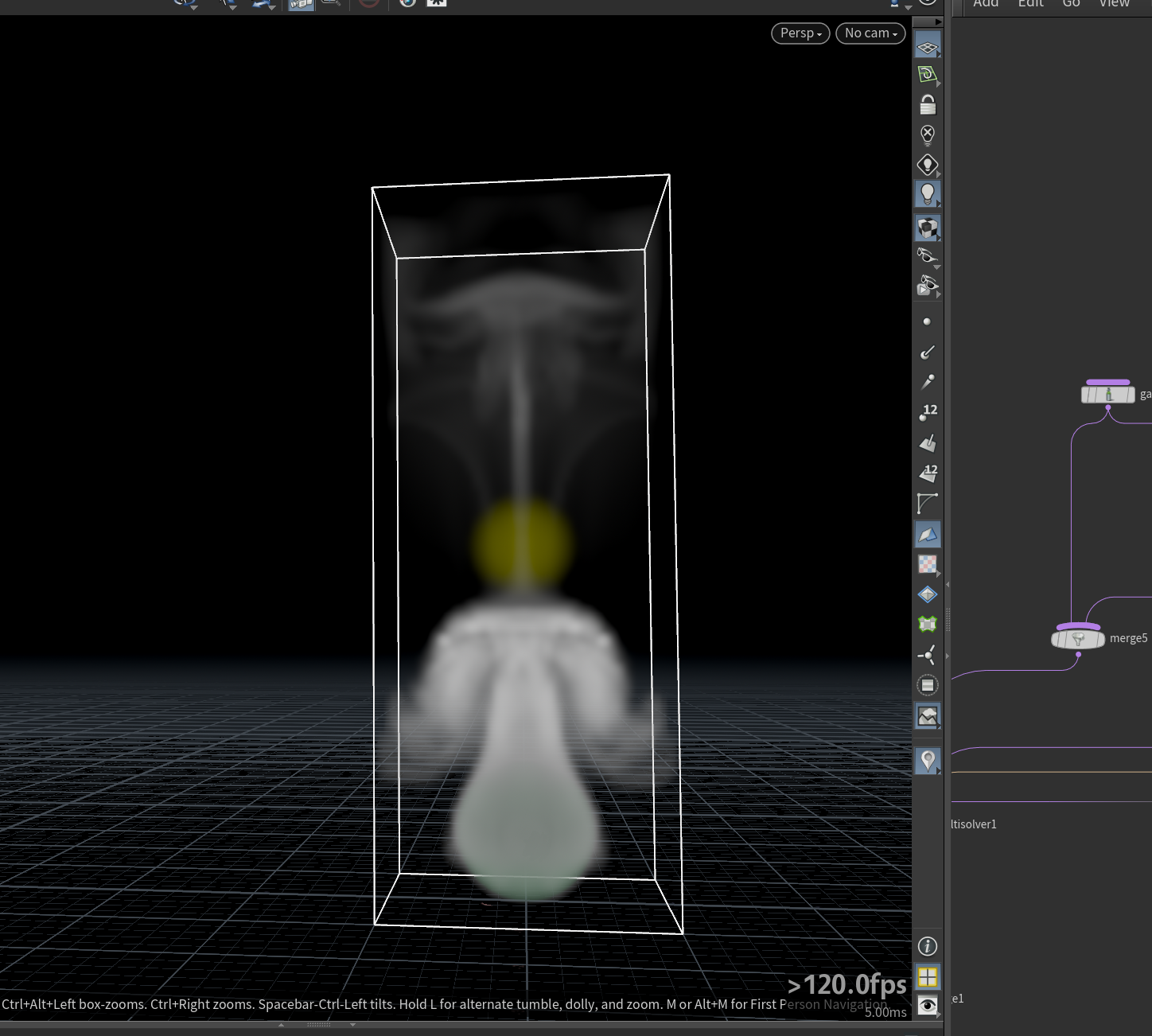Toggle the reference plane grid display
Image resolution: width=1152 pixels, height=1036 pixels.
[x=928, y=45]
